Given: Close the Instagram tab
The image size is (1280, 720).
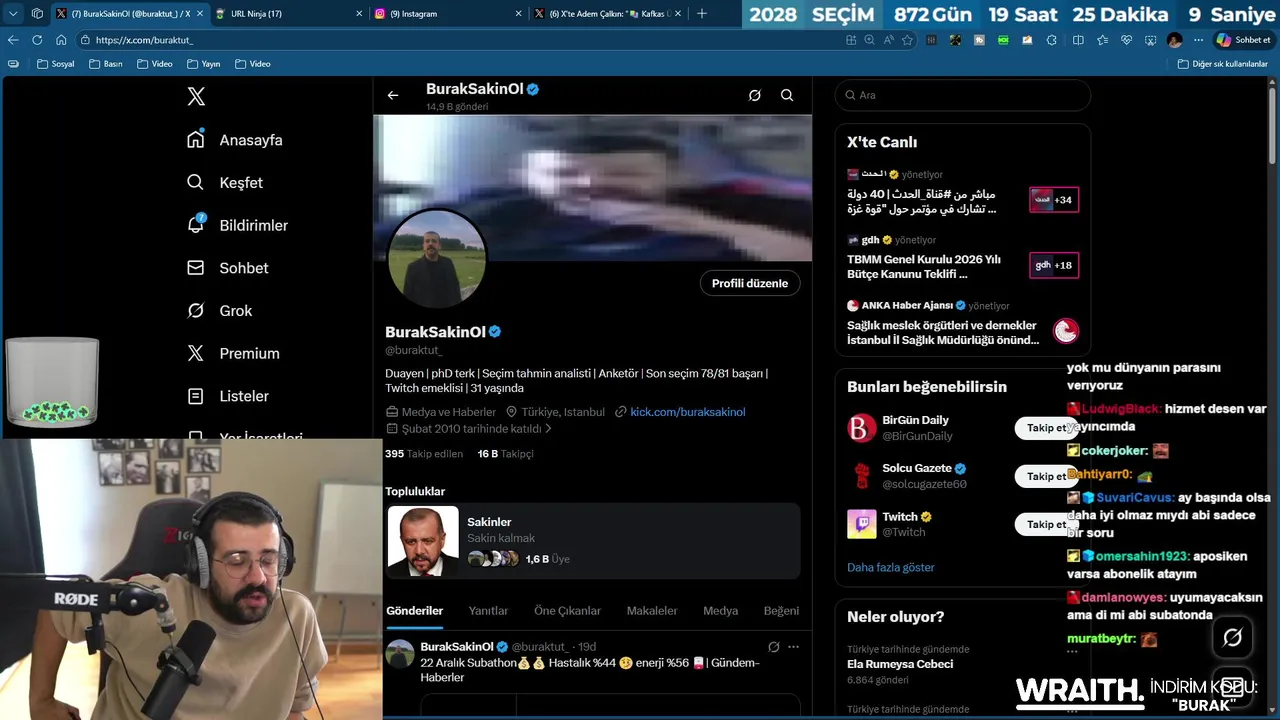Looking at the screenshot, I should (518, 13).
